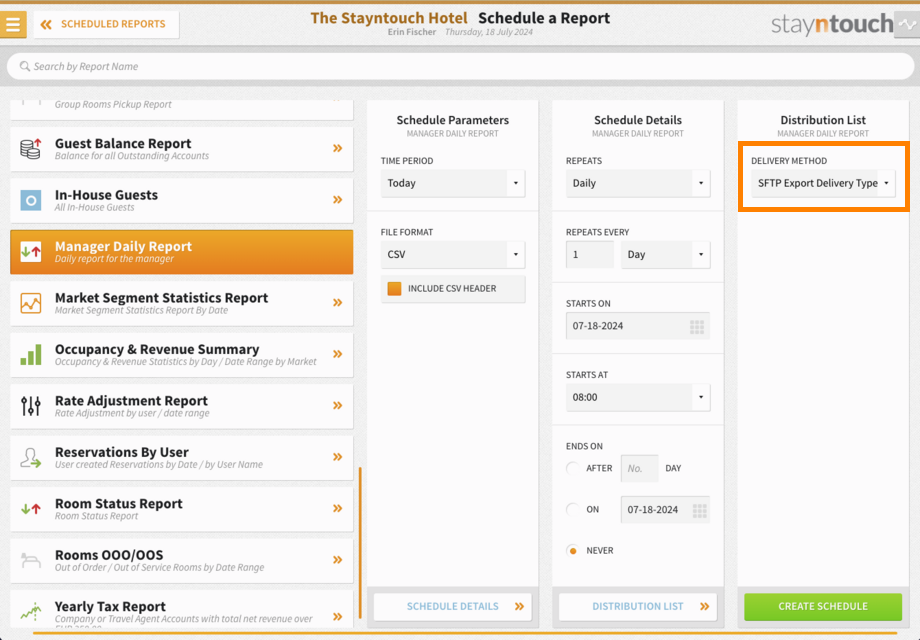Click the Distribution List button
Image resolution: width=920 pixels, height=640 pixels.
(638, 607)
